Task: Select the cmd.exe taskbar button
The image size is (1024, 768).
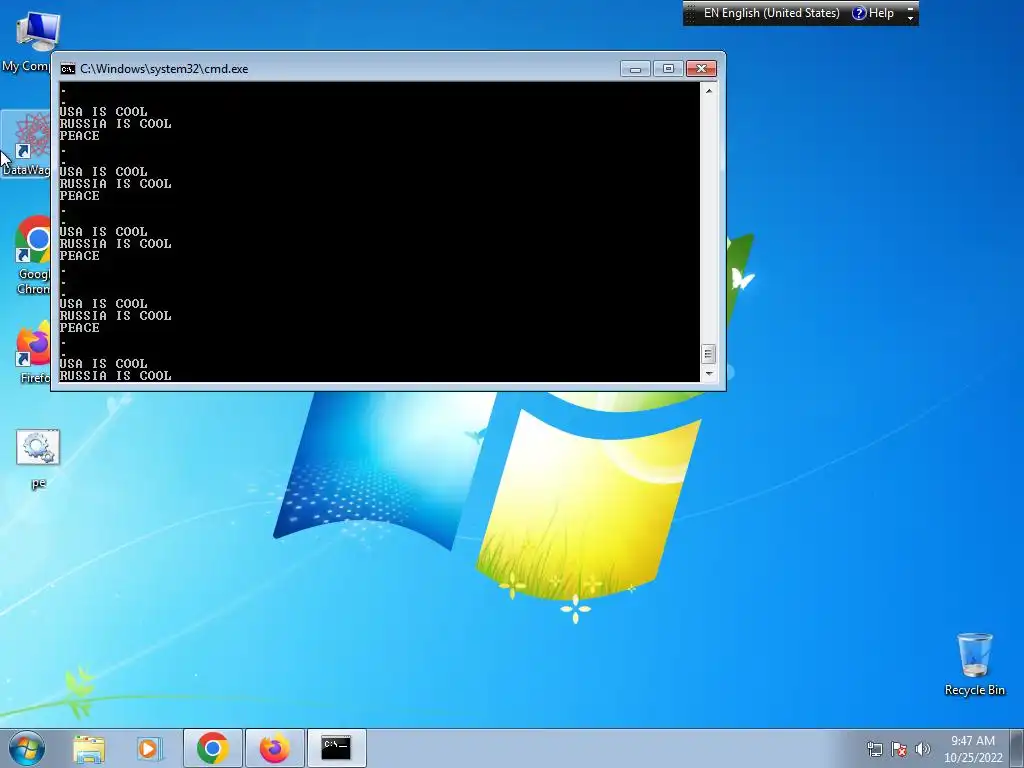Action: tap(336, 748)
